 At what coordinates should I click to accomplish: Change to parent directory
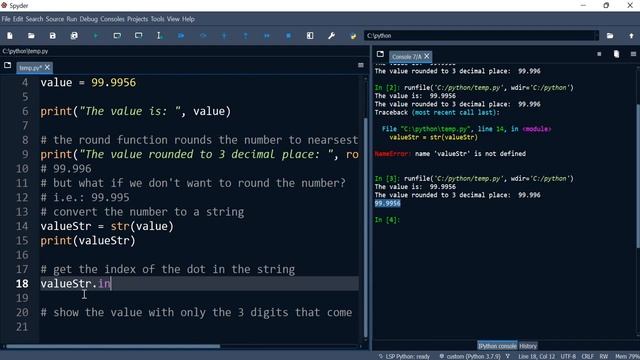[631, 36]
